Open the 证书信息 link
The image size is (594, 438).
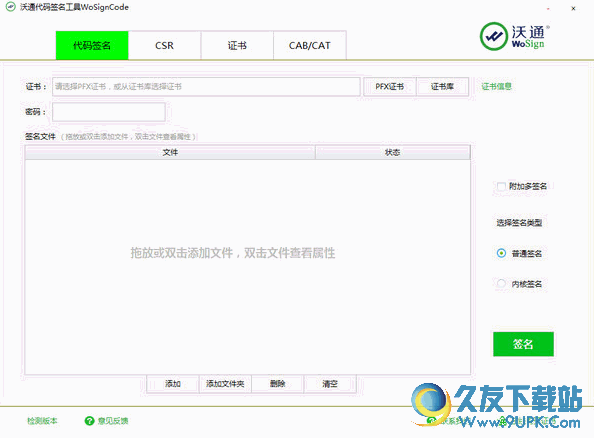click(x=496, y=86)
